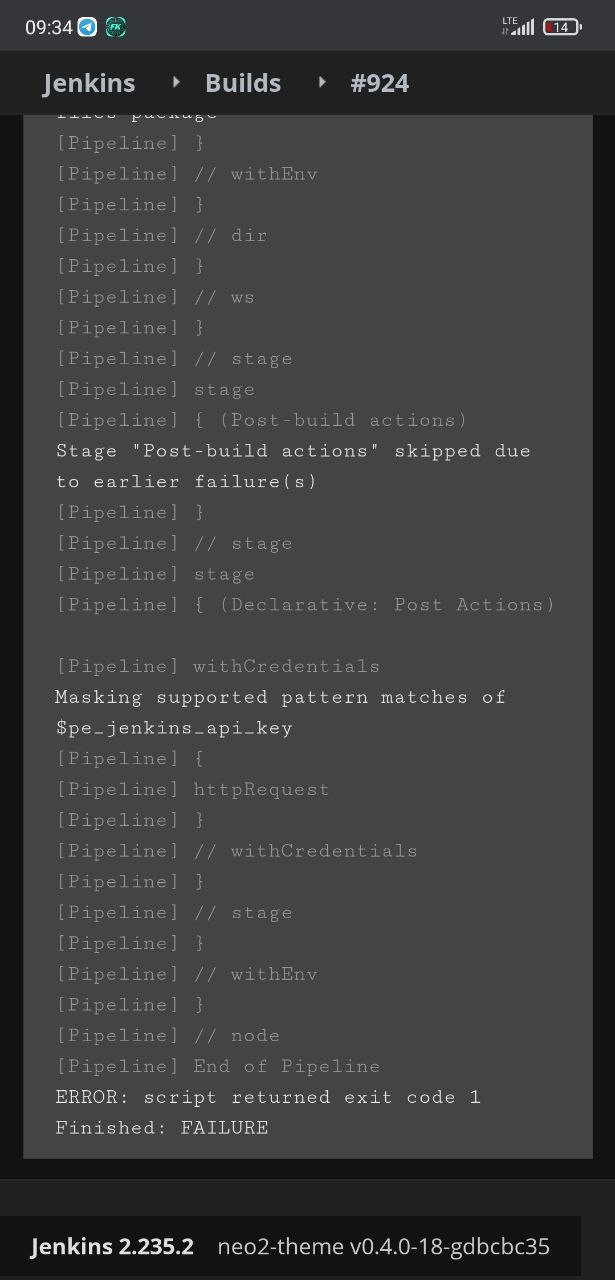Click the '[Pipeline] httpRequest' log line
This screenshot has height=1280, width=615.
click(193, 790)
